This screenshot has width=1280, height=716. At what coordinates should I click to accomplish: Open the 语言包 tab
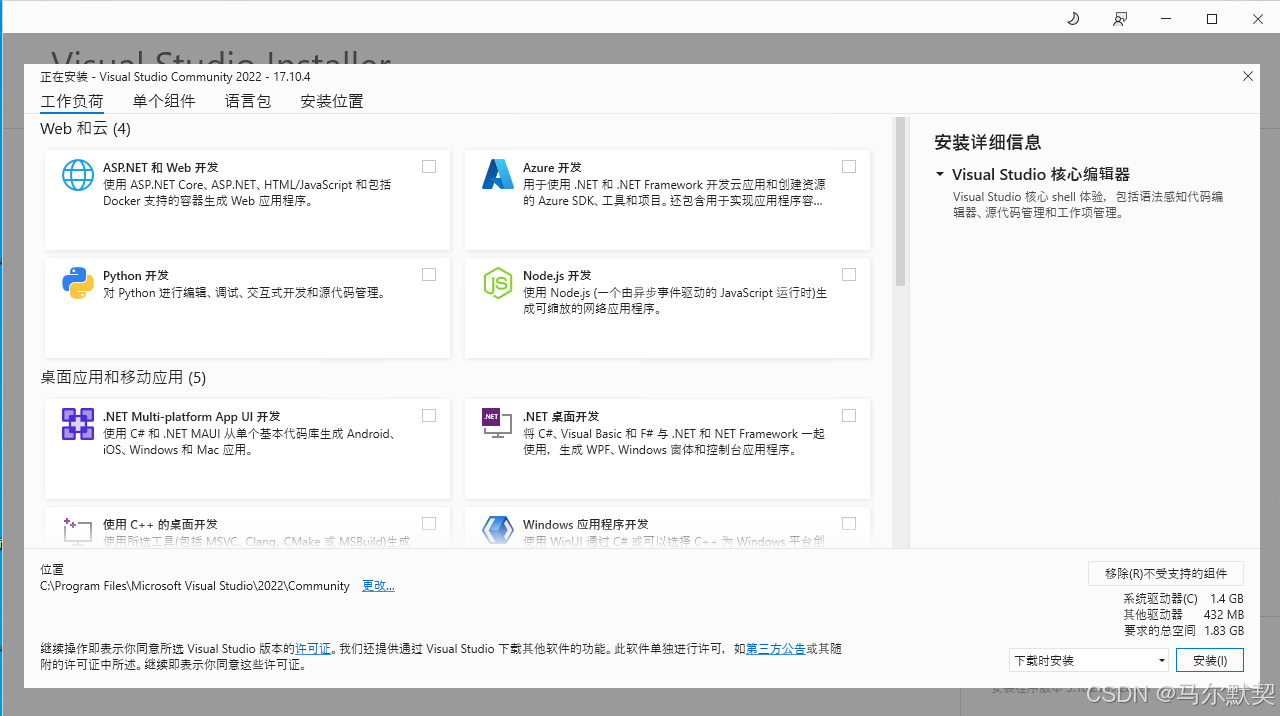click(248, 101)
